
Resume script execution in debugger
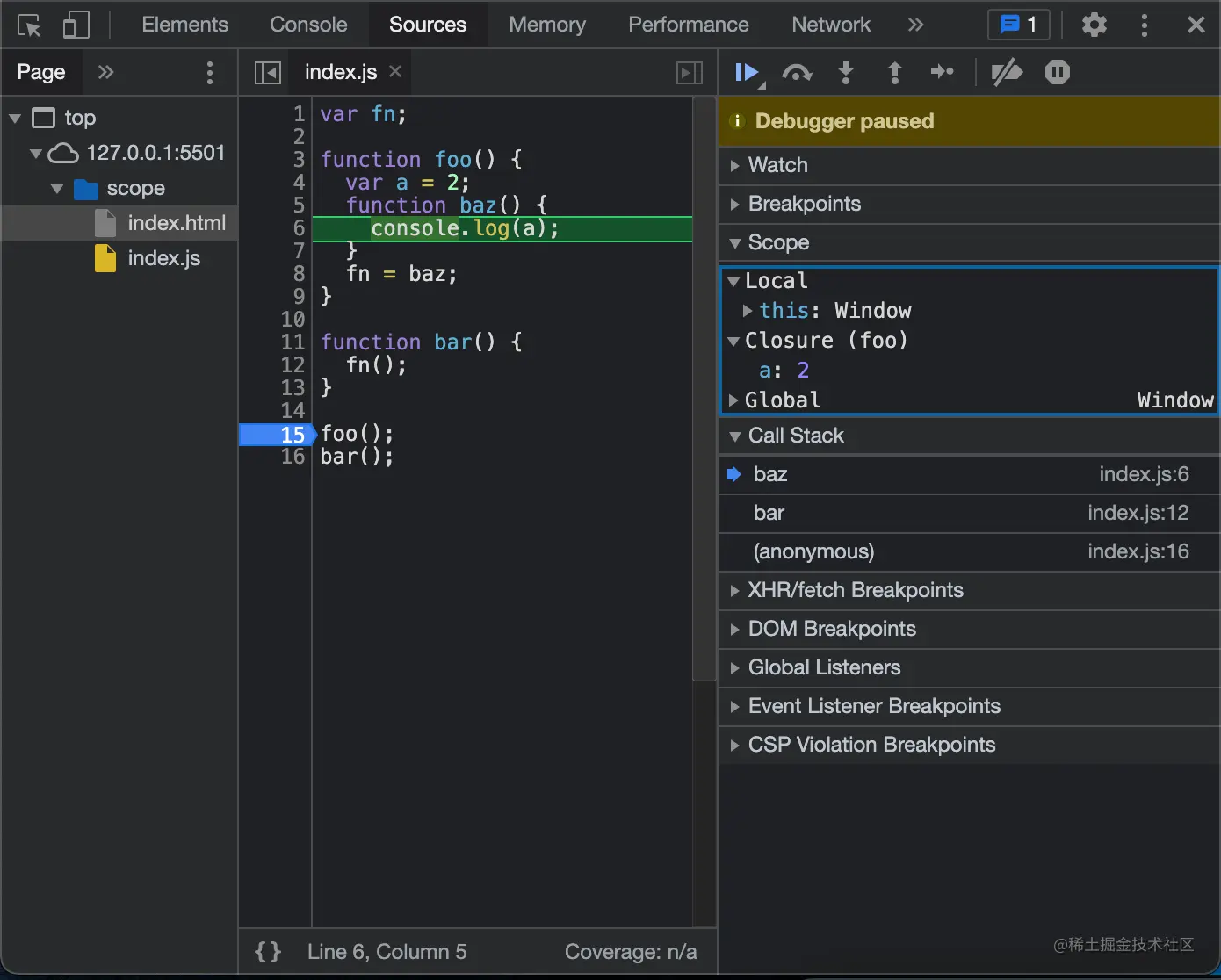(x=747, y=73)
